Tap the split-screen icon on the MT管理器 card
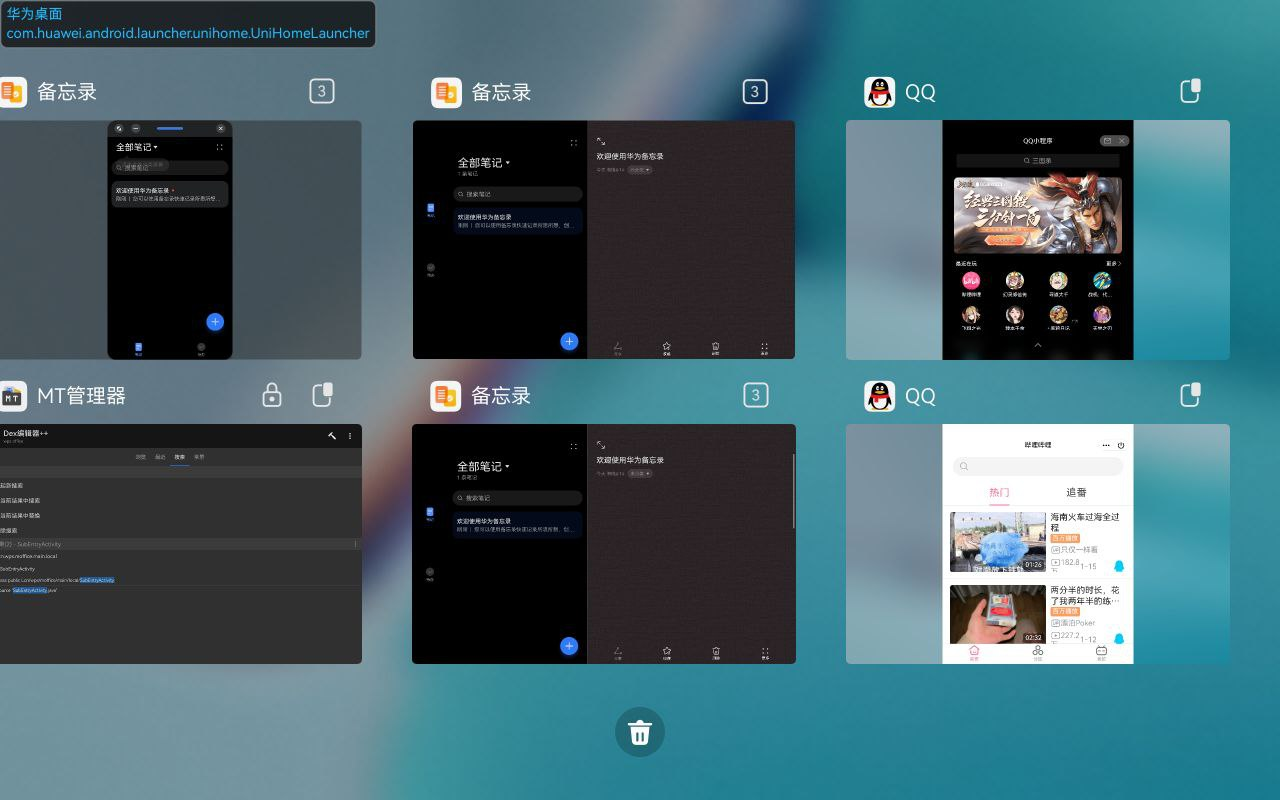This screenshot has height=800, width=1280. click(x=322, y=395)
